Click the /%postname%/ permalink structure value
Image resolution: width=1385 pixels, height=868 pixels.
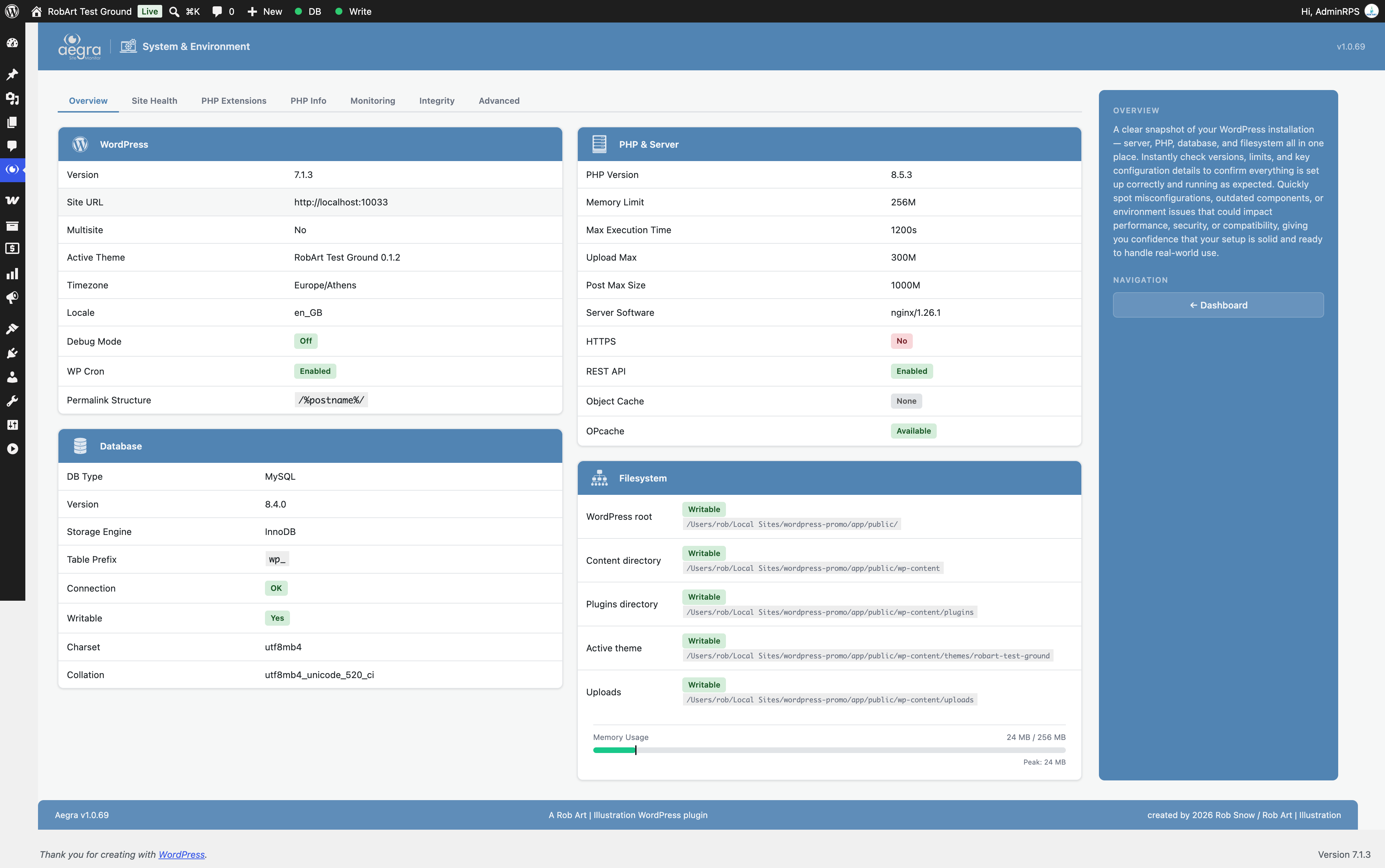click(331, 400)
